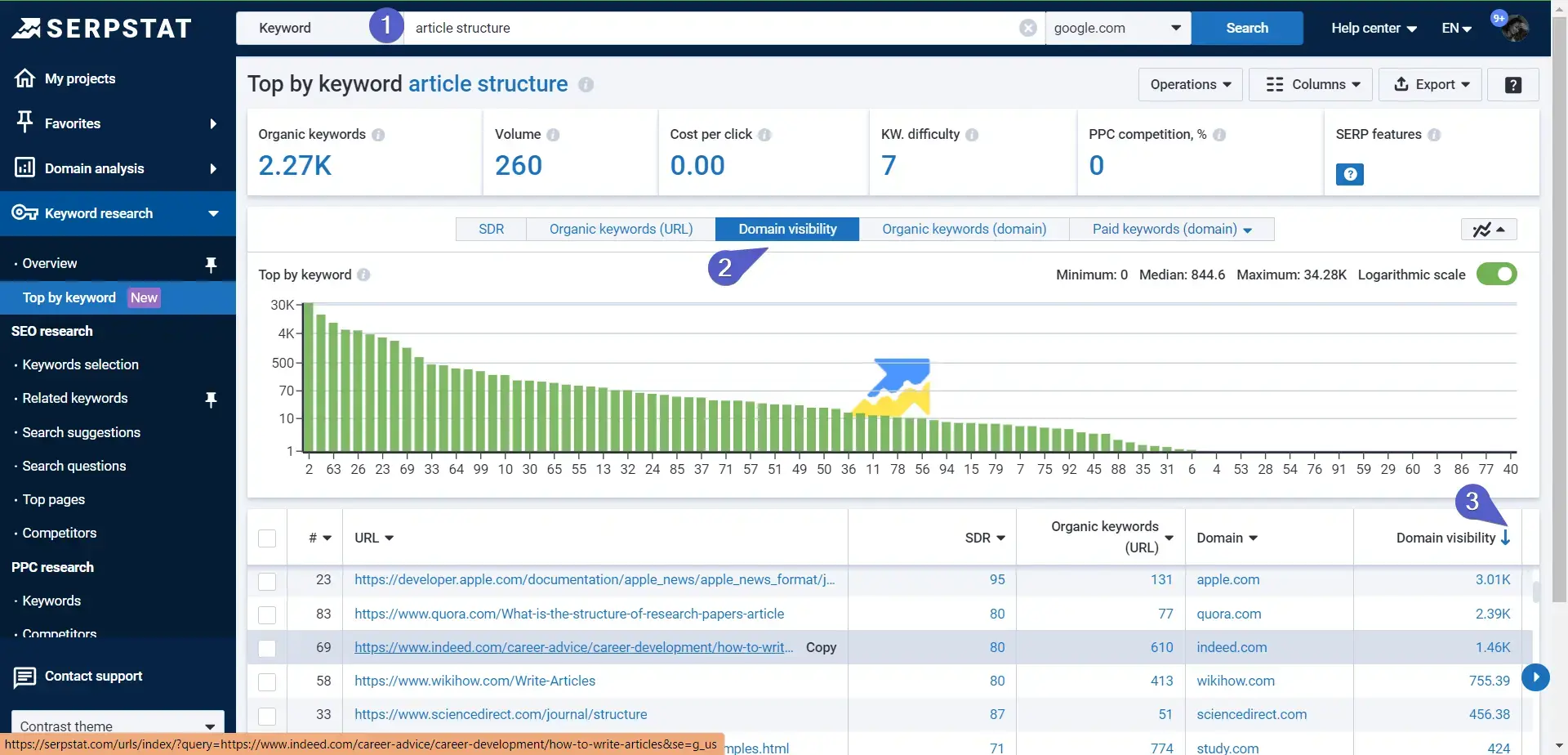Open the Columns dropdown
Viewport: 1568px width, 755px height.
coord(1312,84)
